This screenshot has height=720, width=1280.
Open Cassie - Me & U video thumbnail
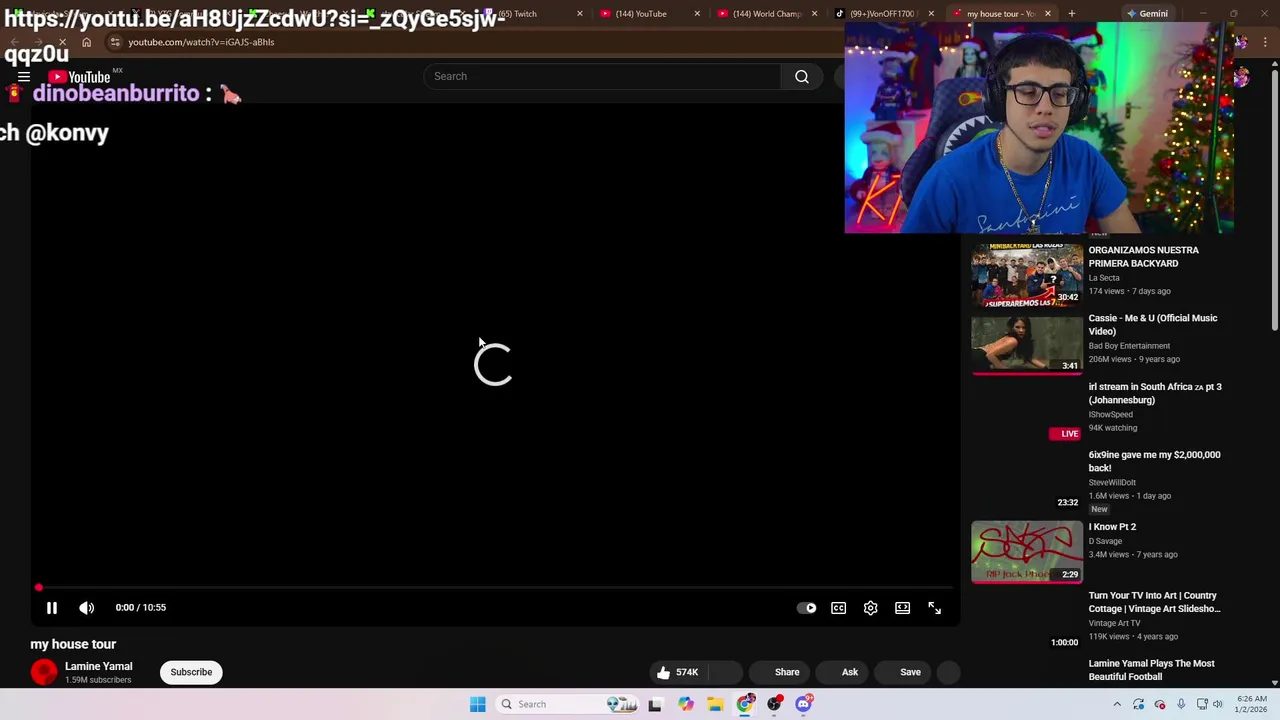coord(1027,344)
